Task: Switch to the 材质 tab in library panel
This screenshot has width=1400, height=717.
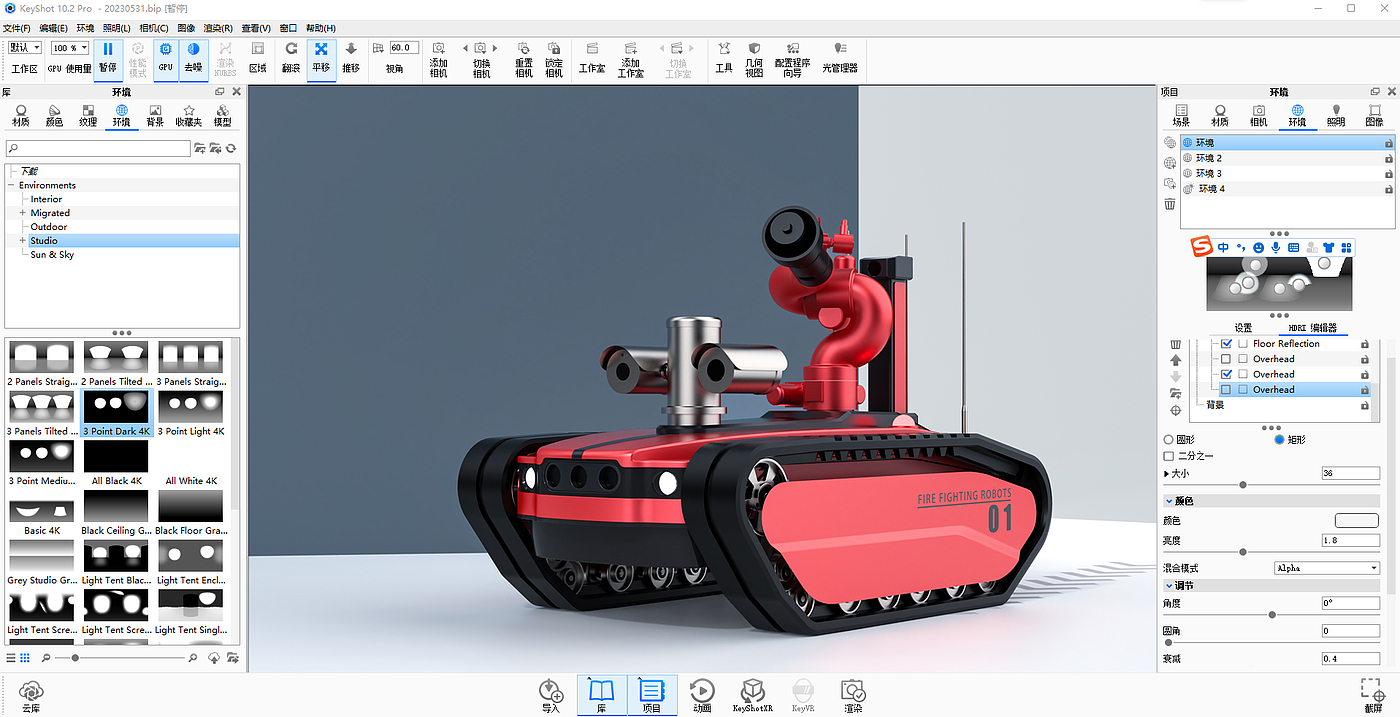Action: point(20,116)
